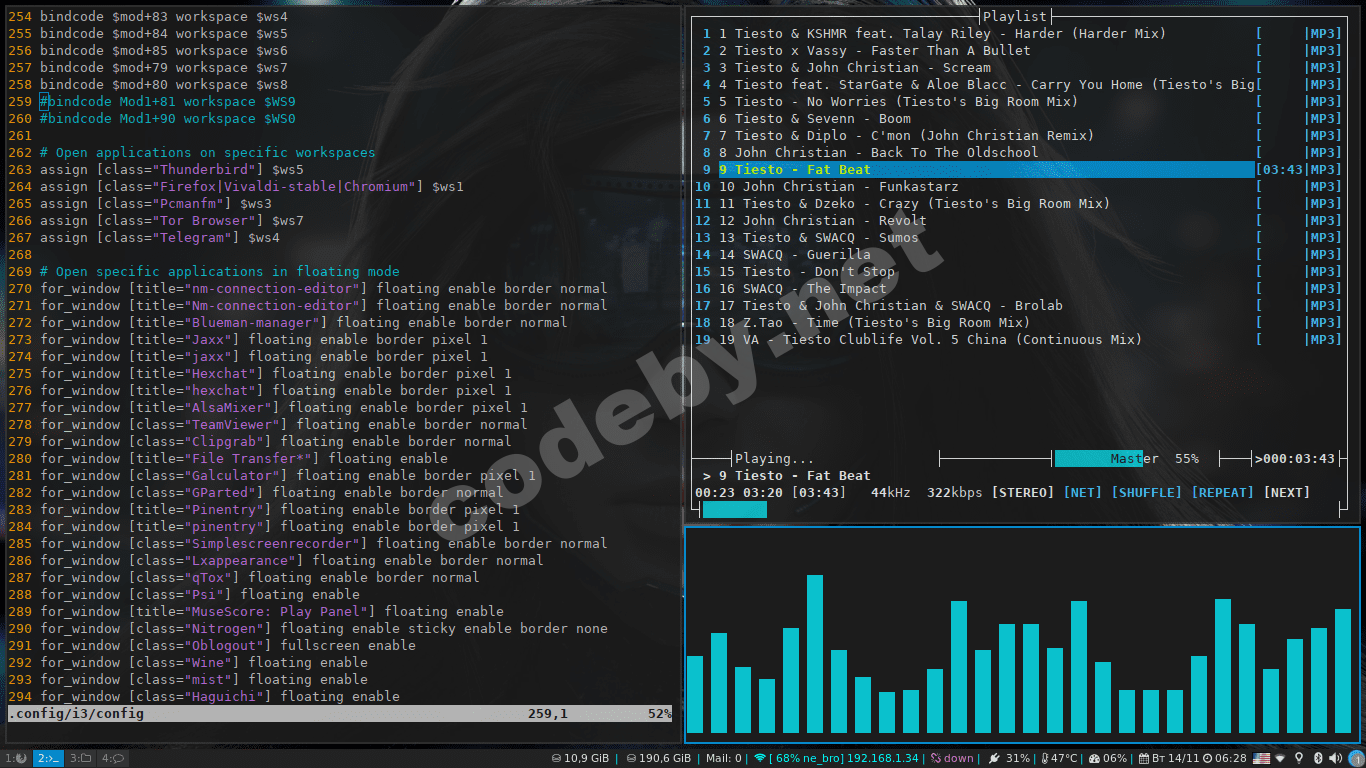1366x768 pixels.
Task: Open the US flag keyboard layout indicator
Action: click(1261, 758)
